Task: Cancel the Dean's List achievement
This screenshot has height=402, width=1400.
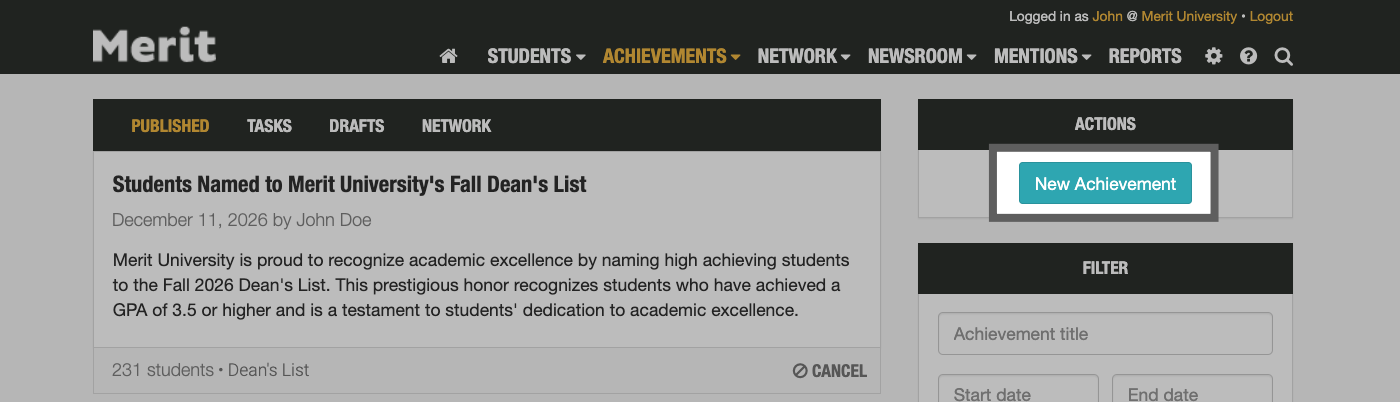Action: coord(829,371)
